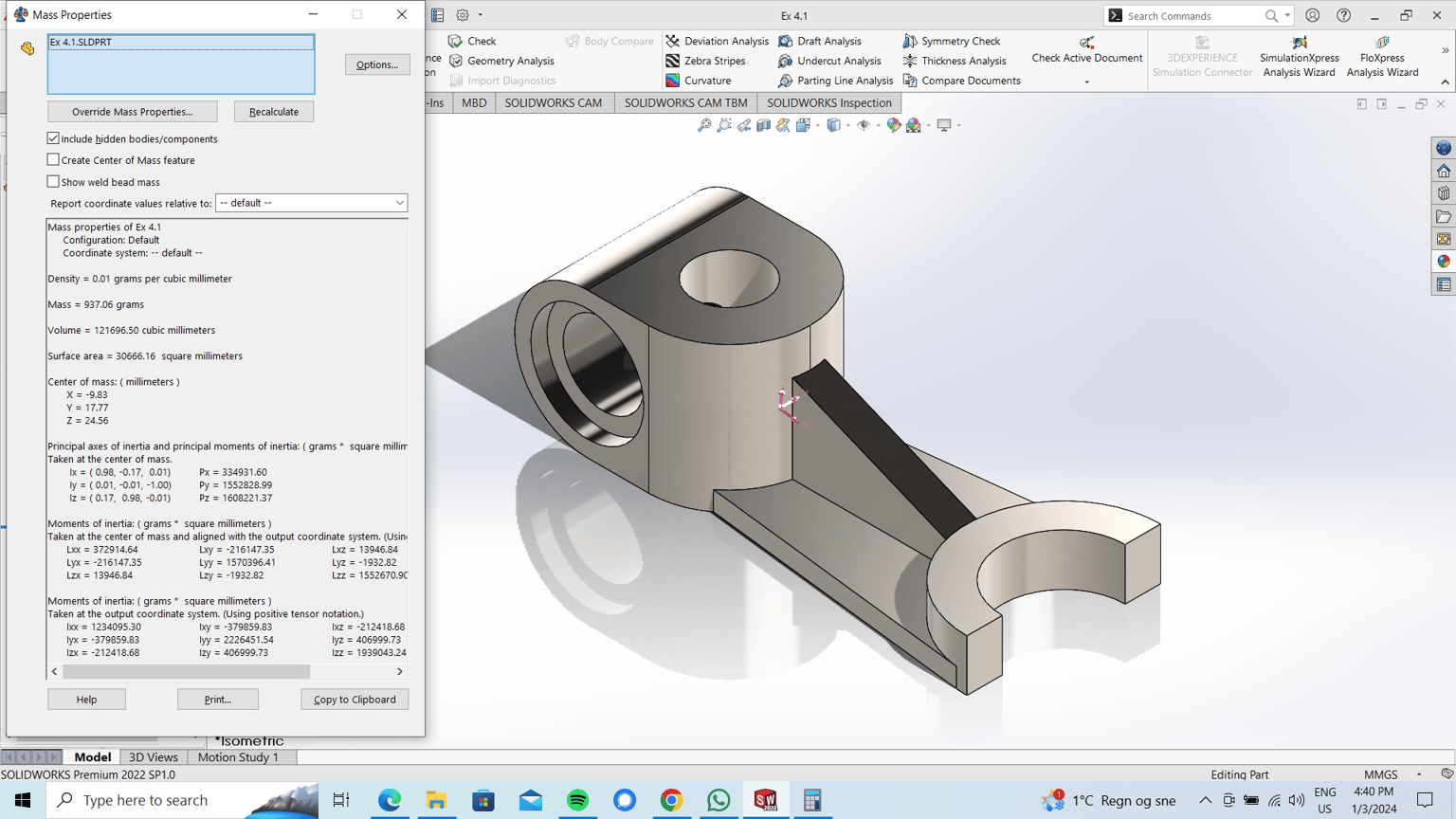
Task: Run the Check tool in the ribbon
Action: coord(472,41)
